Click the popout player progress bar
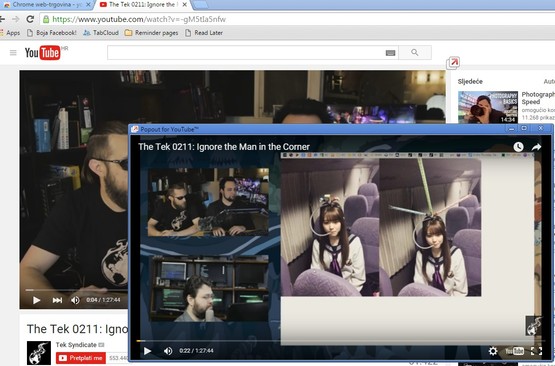This screenshot has width=555, height=366. coord(341,341)
